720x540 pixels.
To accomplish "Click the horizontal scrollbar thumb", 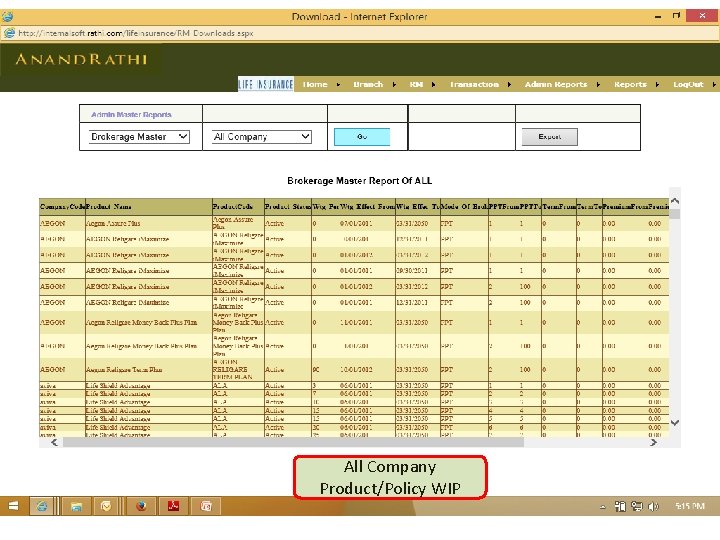I will tap(293, 442).
